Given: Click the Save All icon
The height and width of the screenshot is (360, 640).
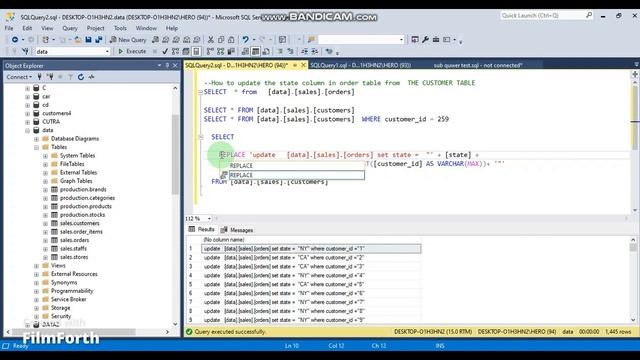Looking at the screenshot, I should [99, 40].
